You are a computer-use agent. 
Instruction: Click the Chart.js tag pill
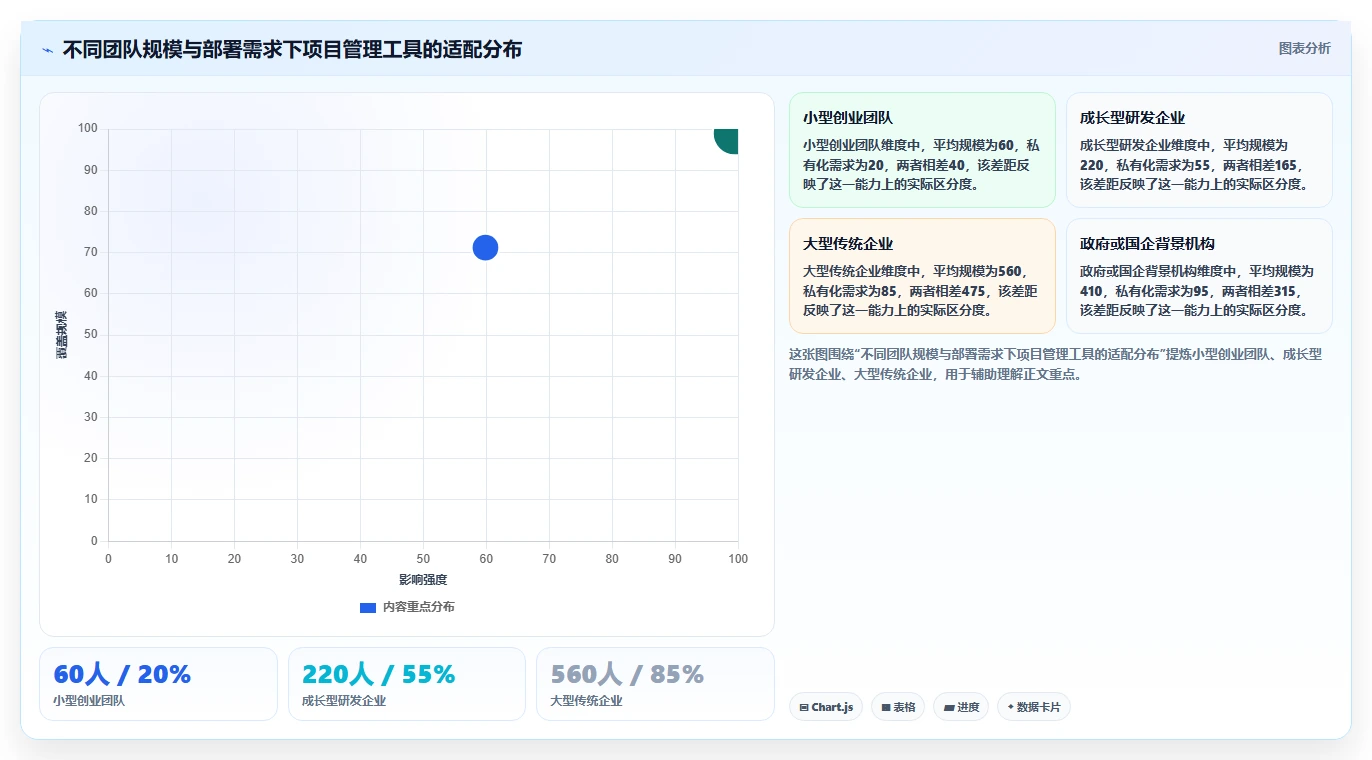pos(826,707)
